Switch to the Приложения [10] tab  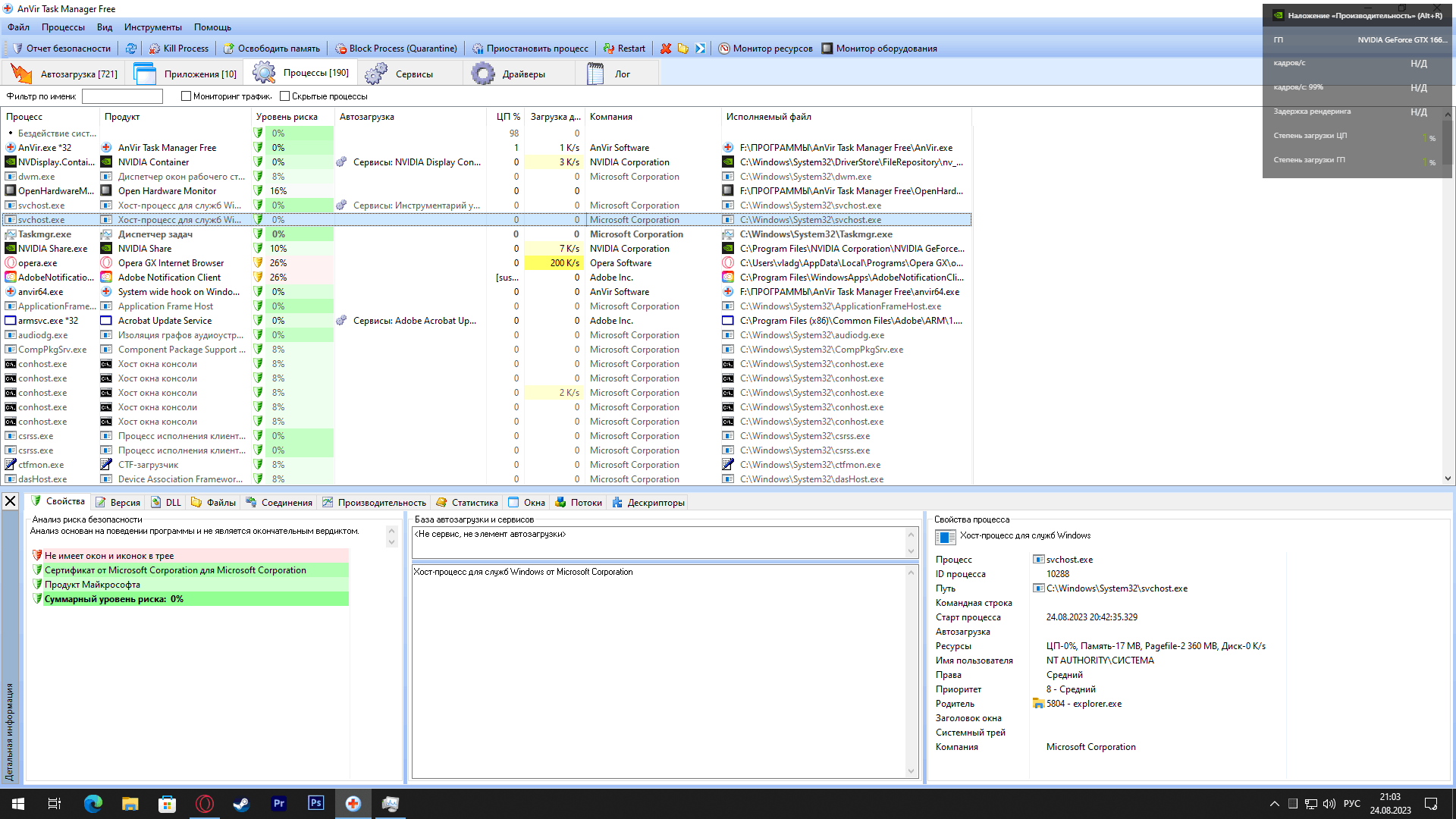(x=186, y=74)
